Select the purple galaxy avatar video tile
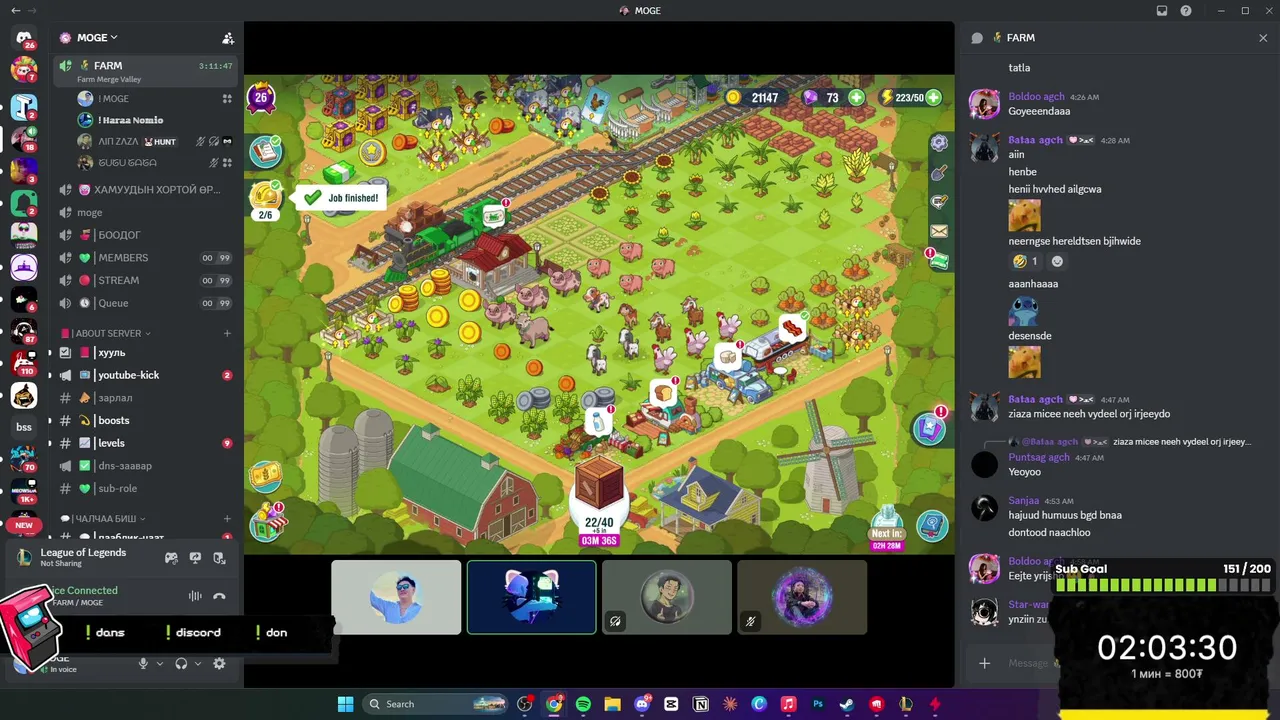The height and width of the screenshot is (720, 1280). coord(802,597)
